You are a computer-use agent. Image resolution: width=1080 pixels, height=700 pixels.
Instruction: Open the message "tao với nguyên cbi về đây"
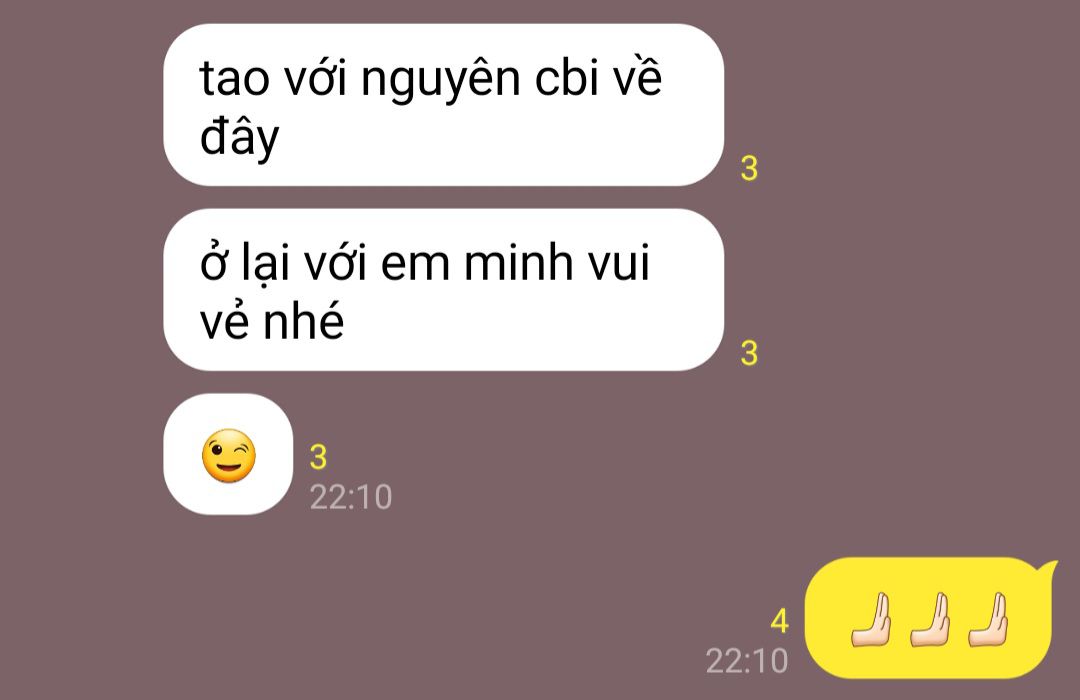click(444, 105)
